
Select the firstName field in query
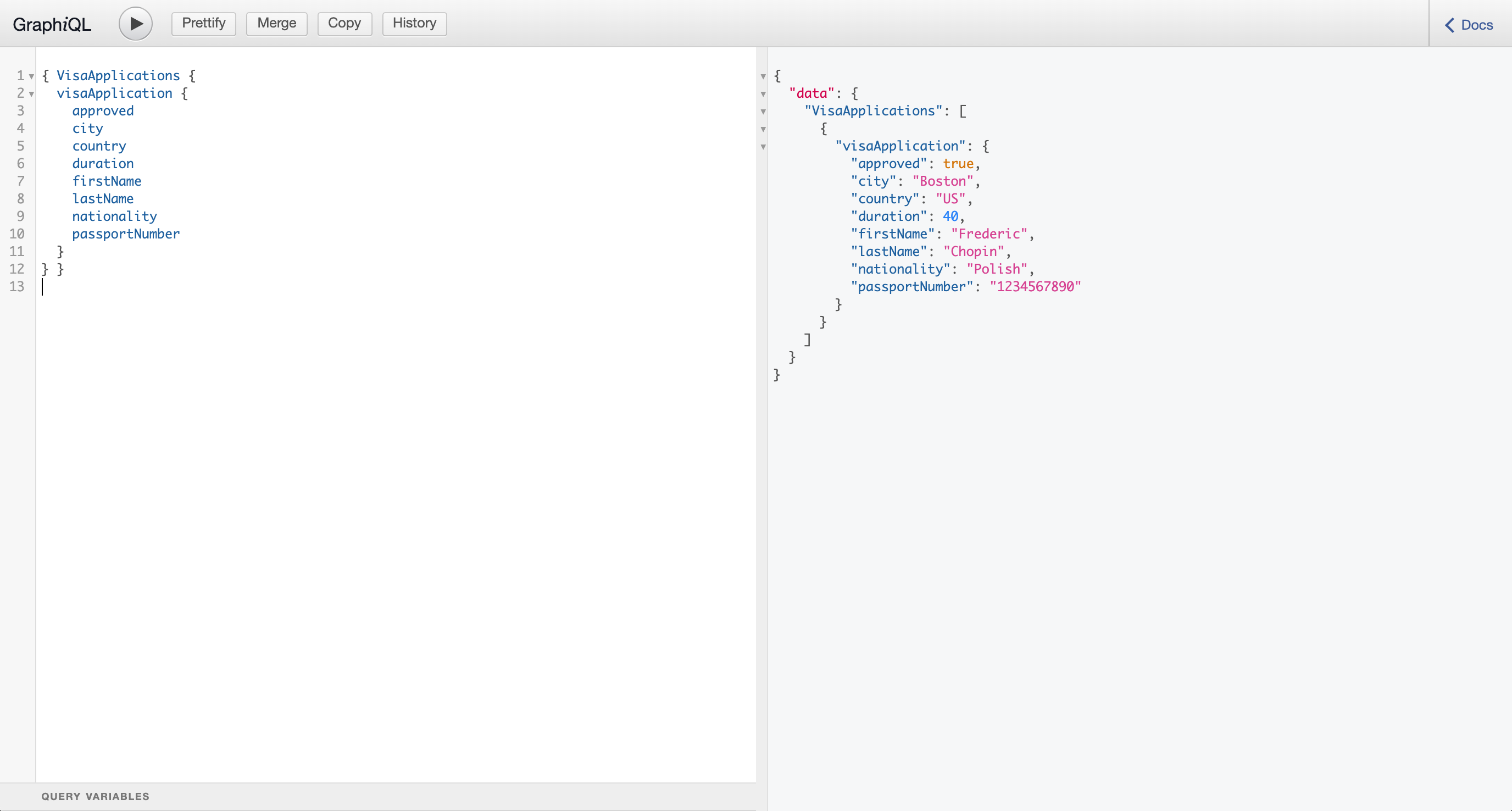(107, 181)
